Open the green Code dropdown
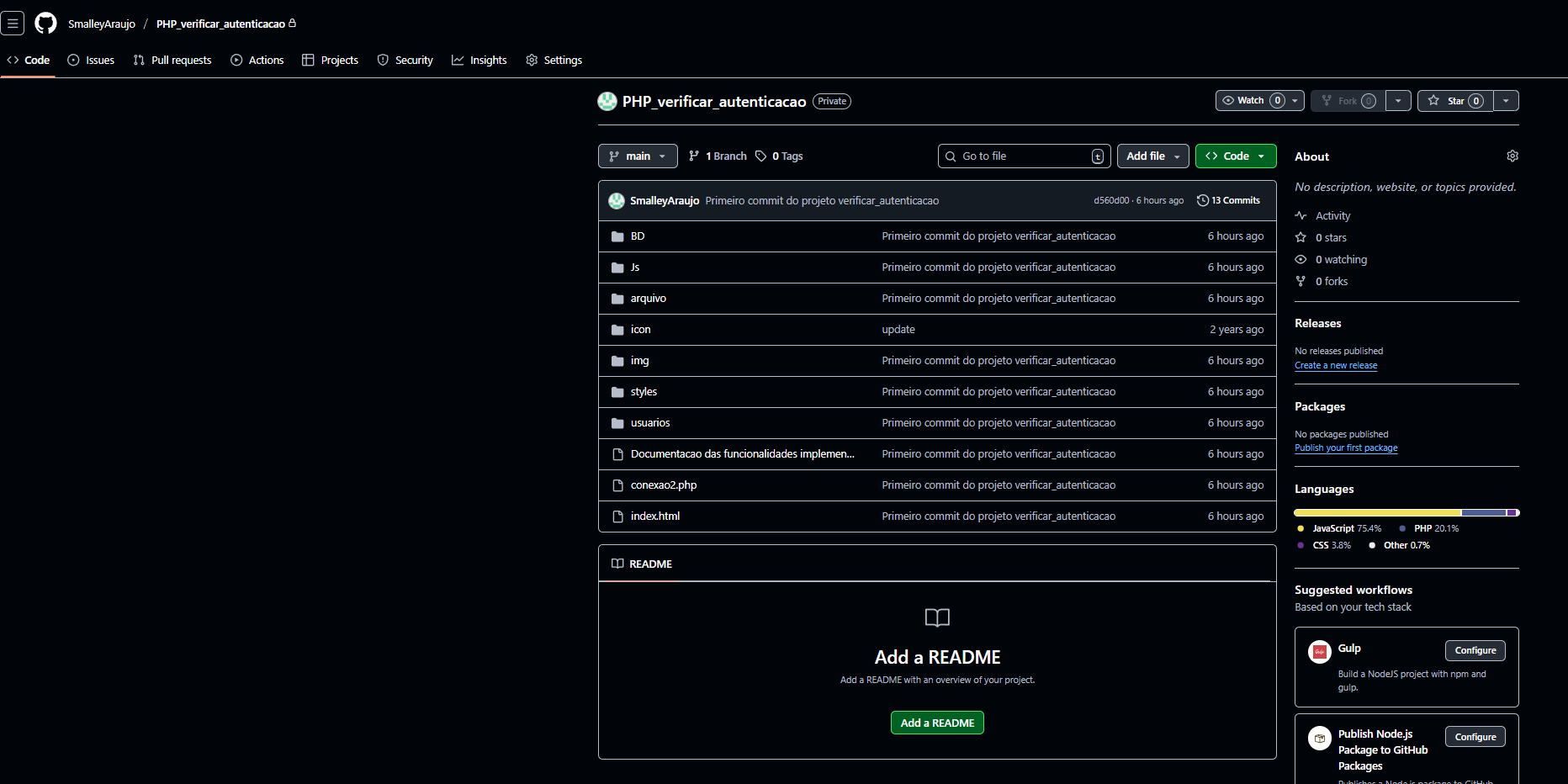Screen dimensions: 1568x784 pyautogui.click(x=1236, y=156)
